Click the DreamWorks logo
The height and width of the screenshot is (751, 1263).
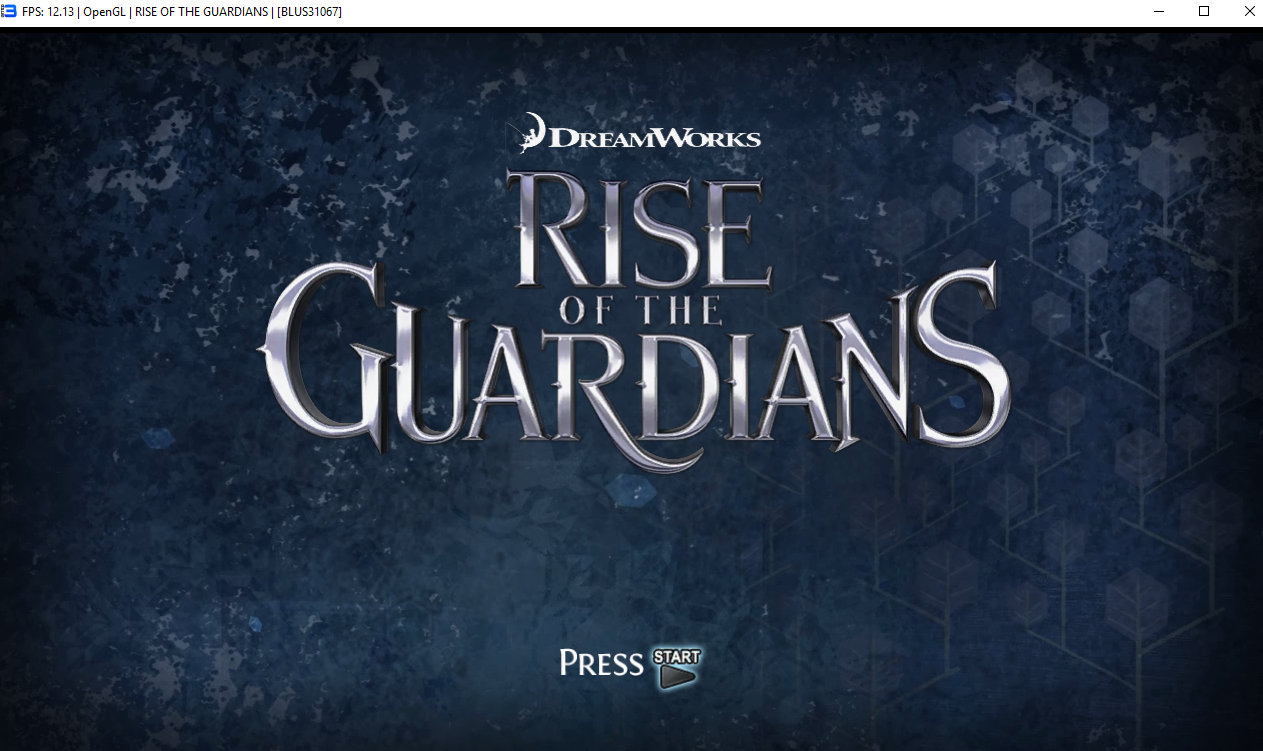640,133
